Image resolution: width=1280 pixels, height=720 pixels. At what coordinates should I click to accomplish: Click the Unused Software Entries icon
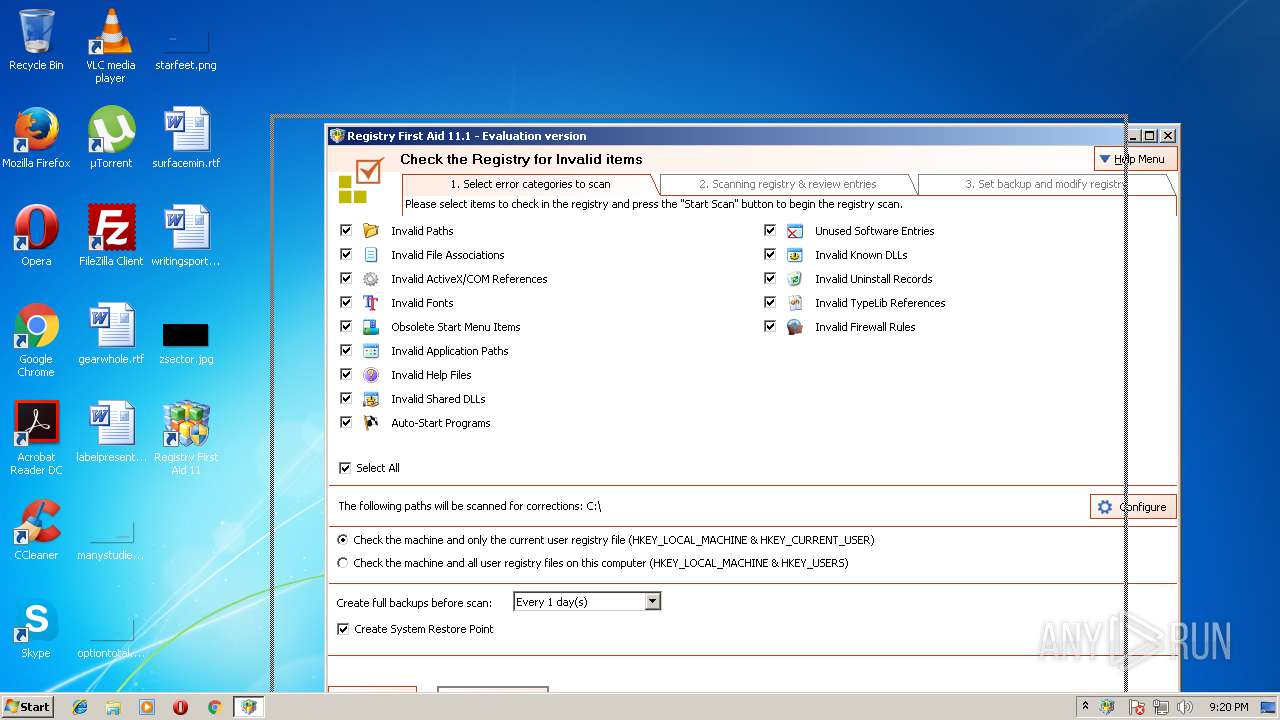pyautogui.click(x=795, y=231)
